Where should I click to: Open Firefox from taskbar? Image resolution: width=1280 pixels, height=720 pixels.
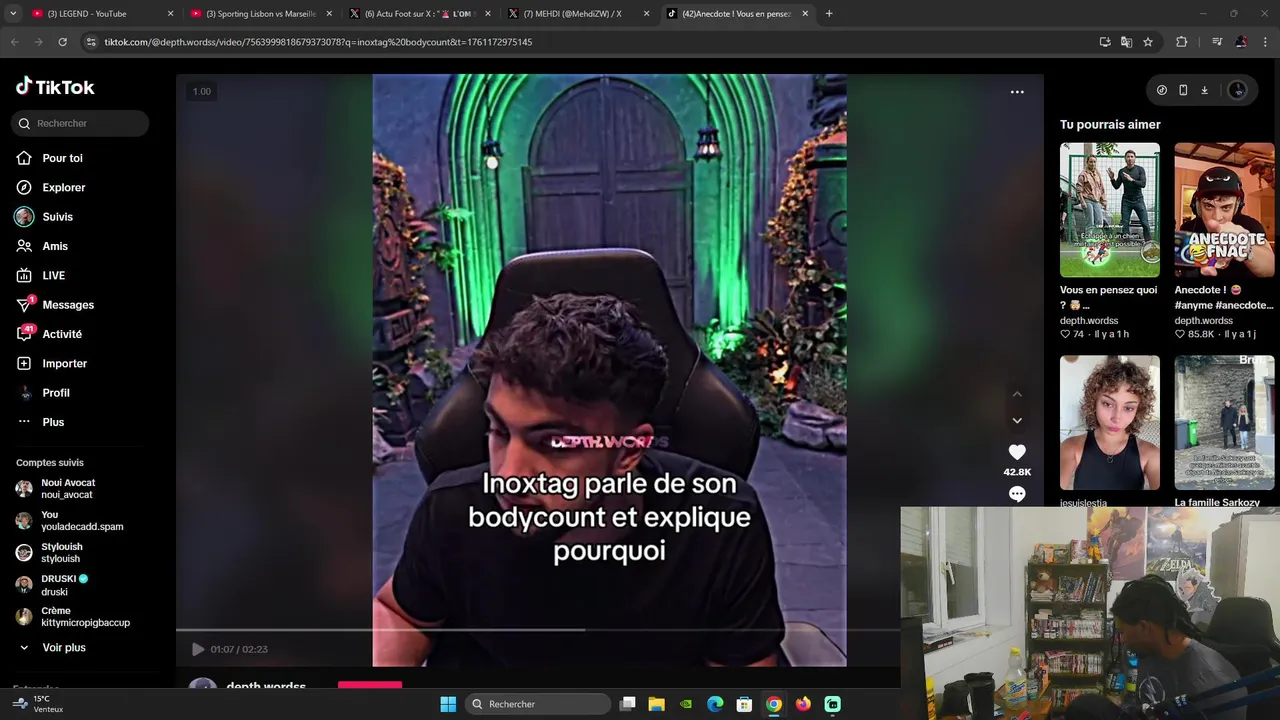(x=803, y=704)
